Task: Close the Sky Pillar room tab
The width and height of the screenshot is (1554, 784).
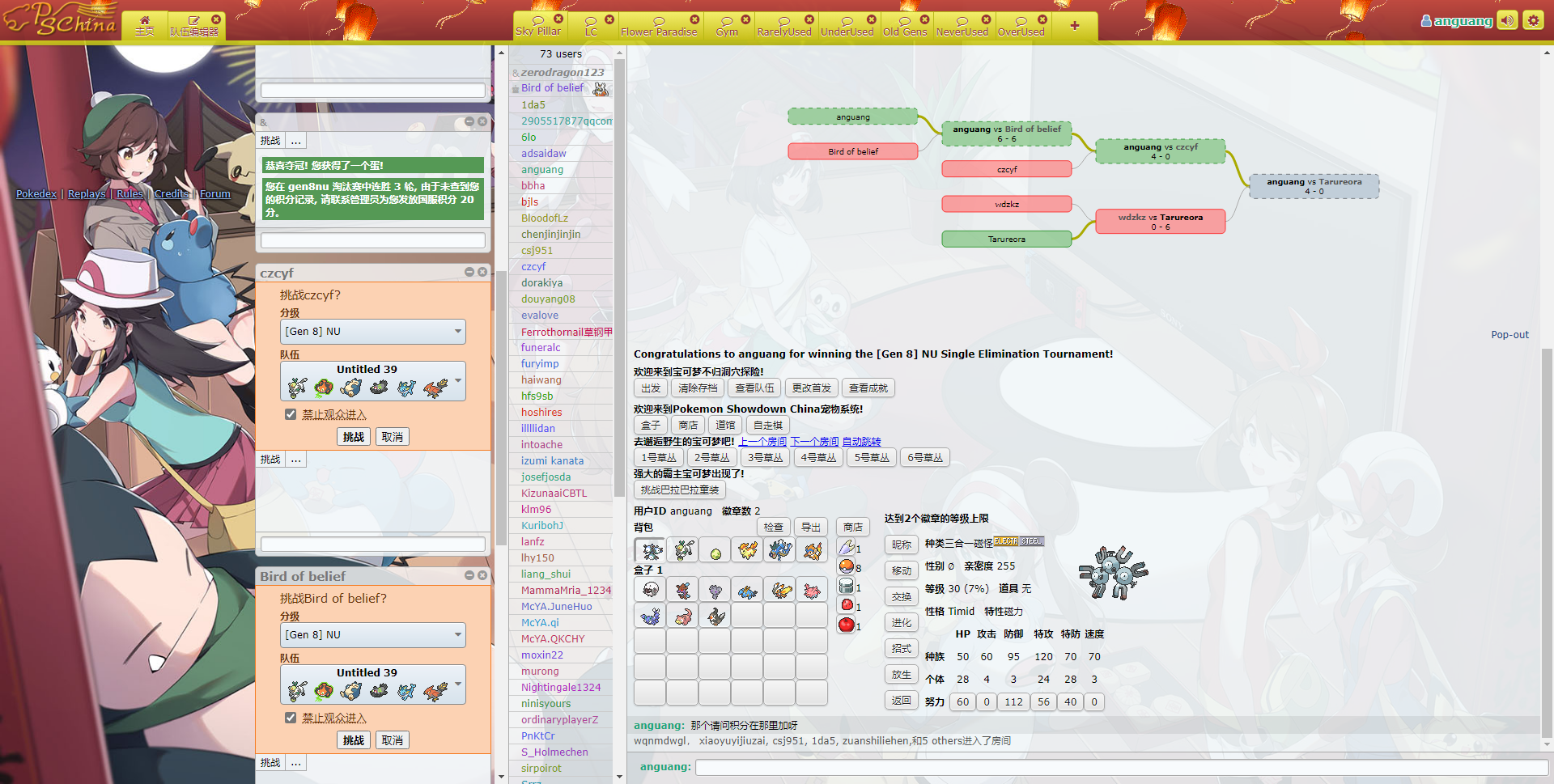Action: click(558, 19)
